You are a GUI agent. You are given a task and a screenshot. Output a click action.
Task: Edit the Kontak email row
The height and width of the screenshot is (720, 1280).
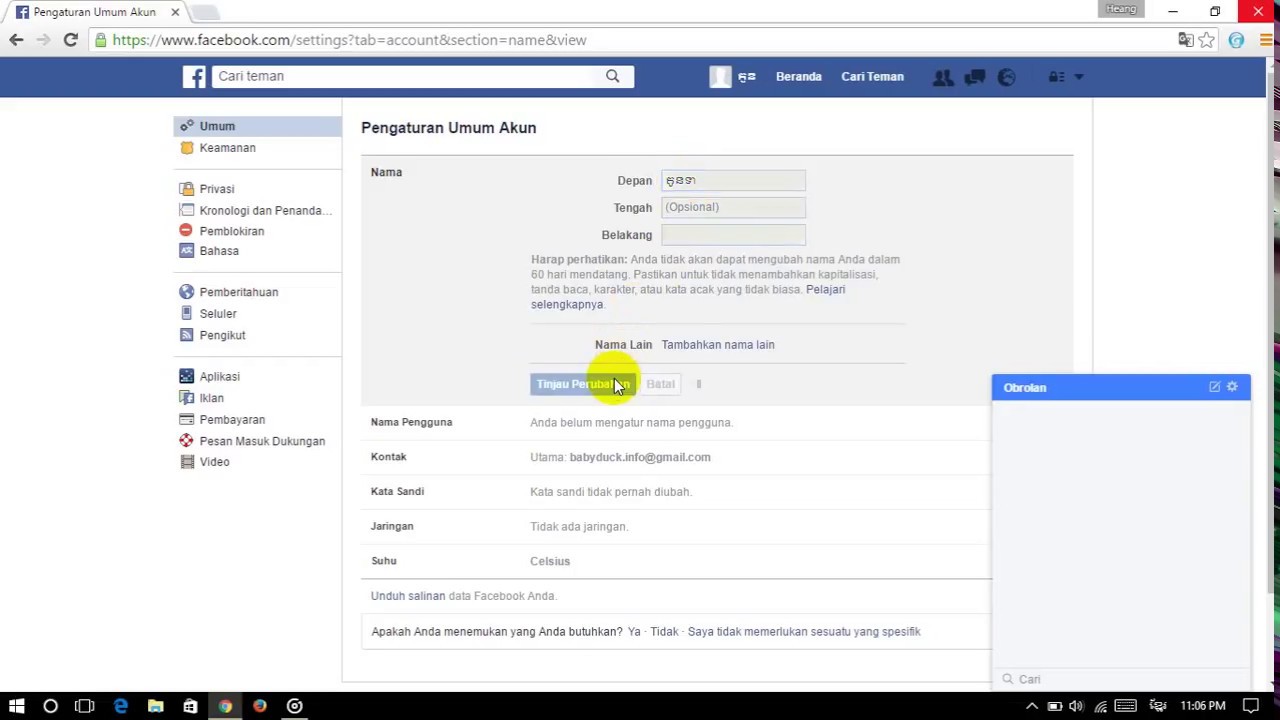pos(676,457)
